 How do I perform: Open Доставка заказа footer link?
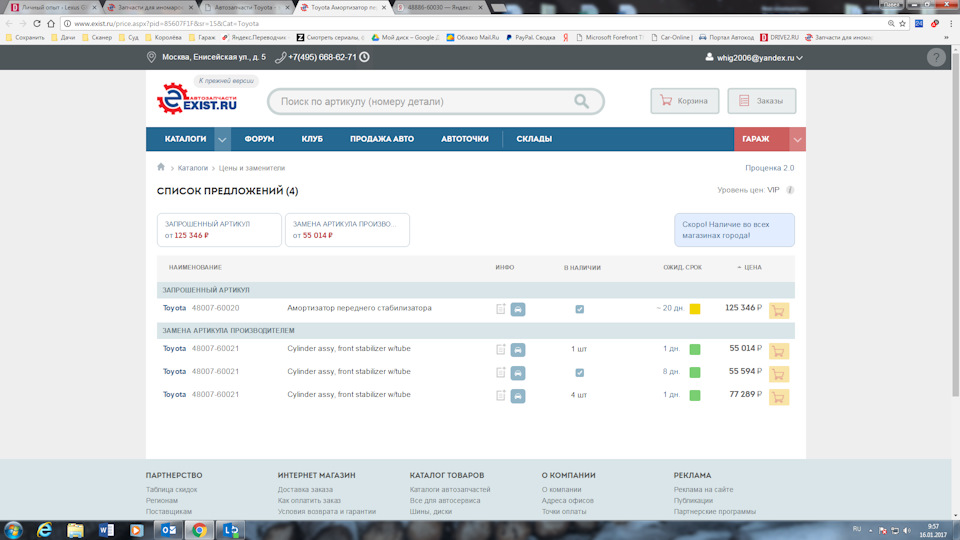[305, 489]
